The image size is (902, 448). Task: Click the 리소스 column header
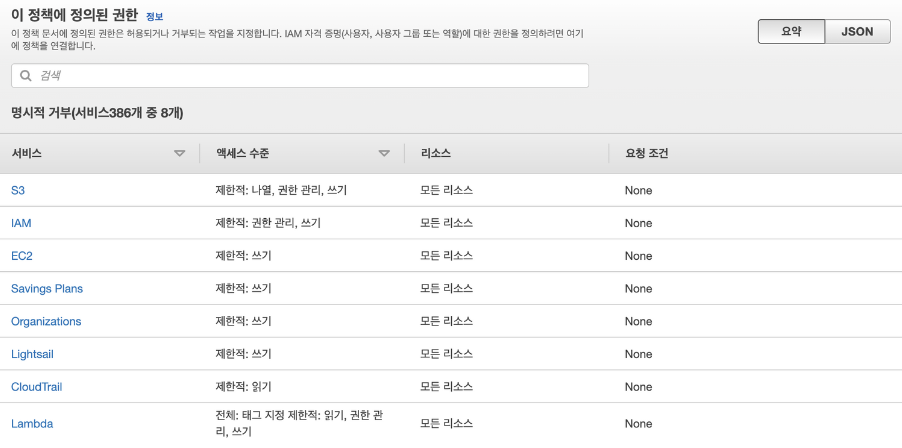[436, 154]
